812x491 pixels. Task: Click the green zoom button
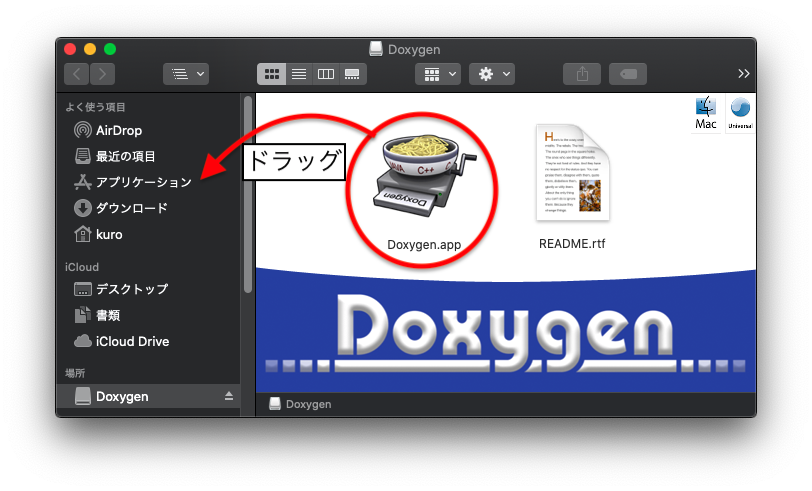pyautogui.click(x=110, y=49)
